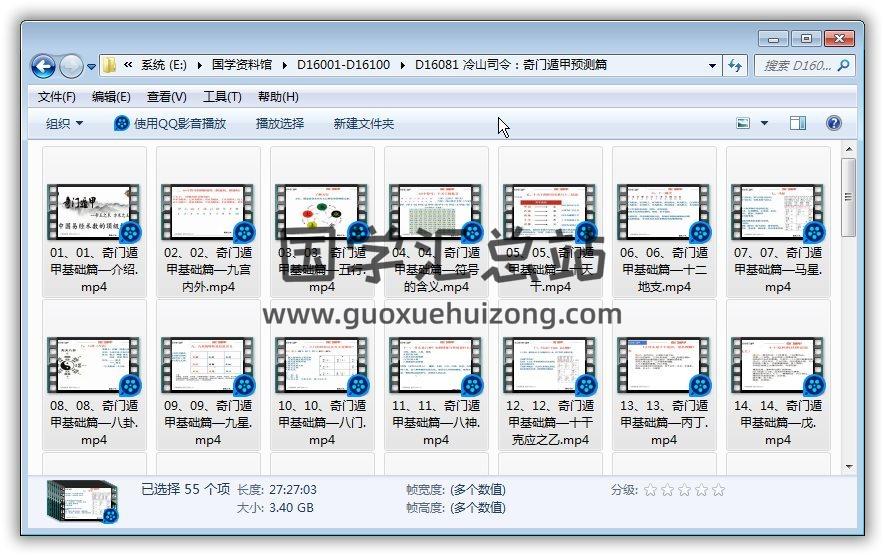Select video 03、奇门遁甲基础篇—五行.mp4
The width and height of the screenshot is (885, 556).
[x=322, y=222]
